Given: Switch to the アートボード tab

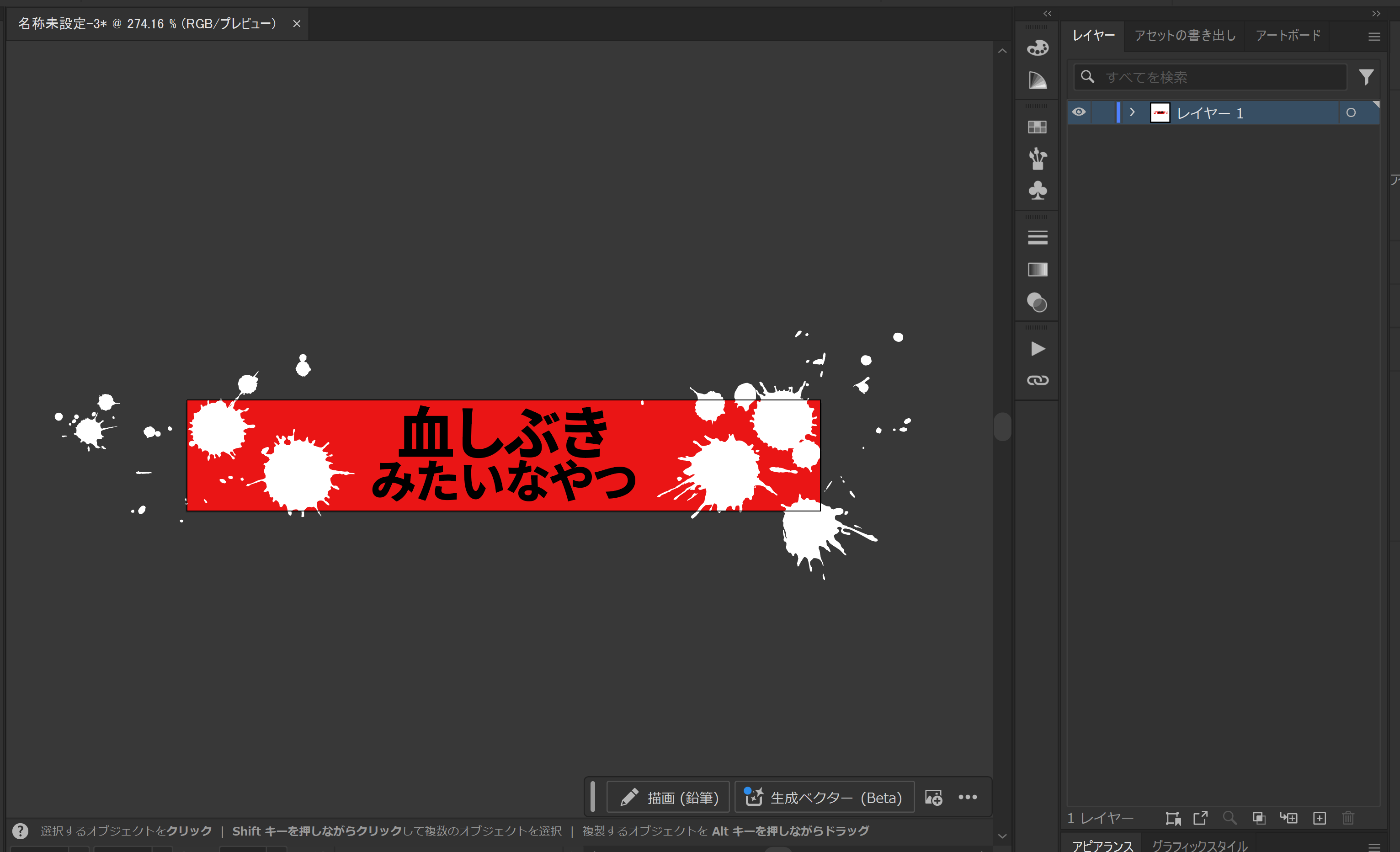Looking at the screenshot, I should click(x=1288, y=35).
